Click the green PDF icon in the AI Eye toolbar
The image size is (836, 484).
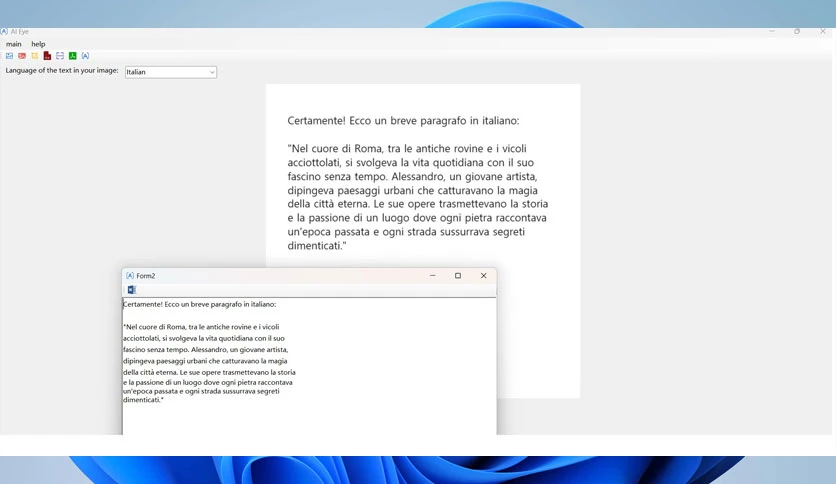pos(73,56)
